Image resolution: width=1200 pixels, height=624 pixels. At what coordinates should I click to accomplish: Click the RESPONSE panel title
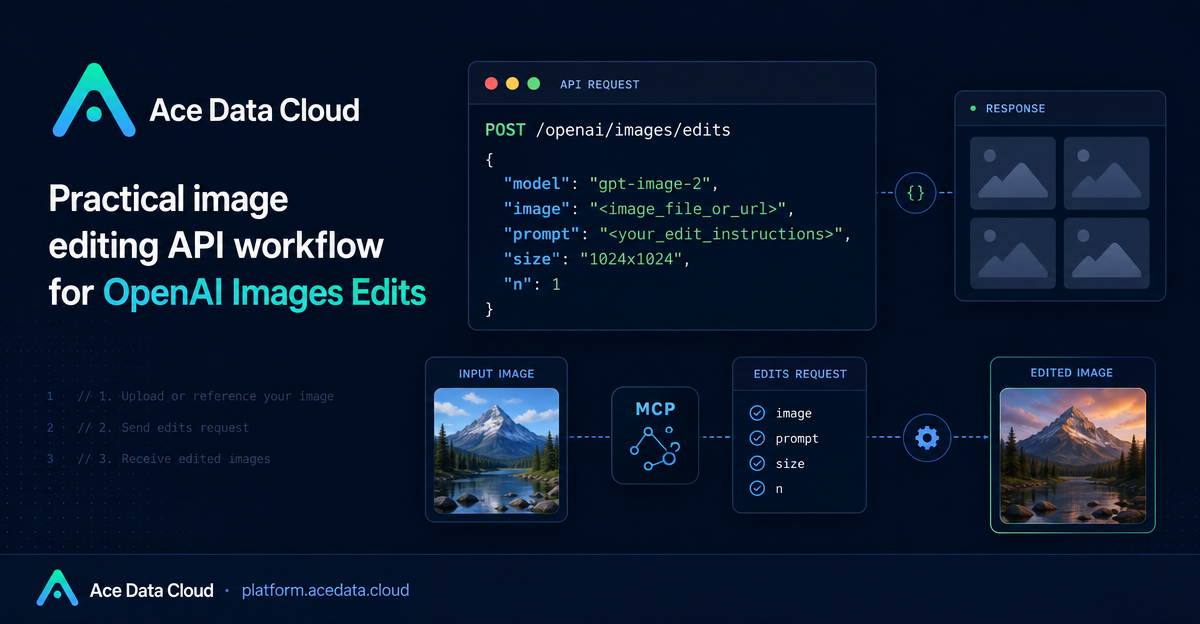pos(1017,108)
